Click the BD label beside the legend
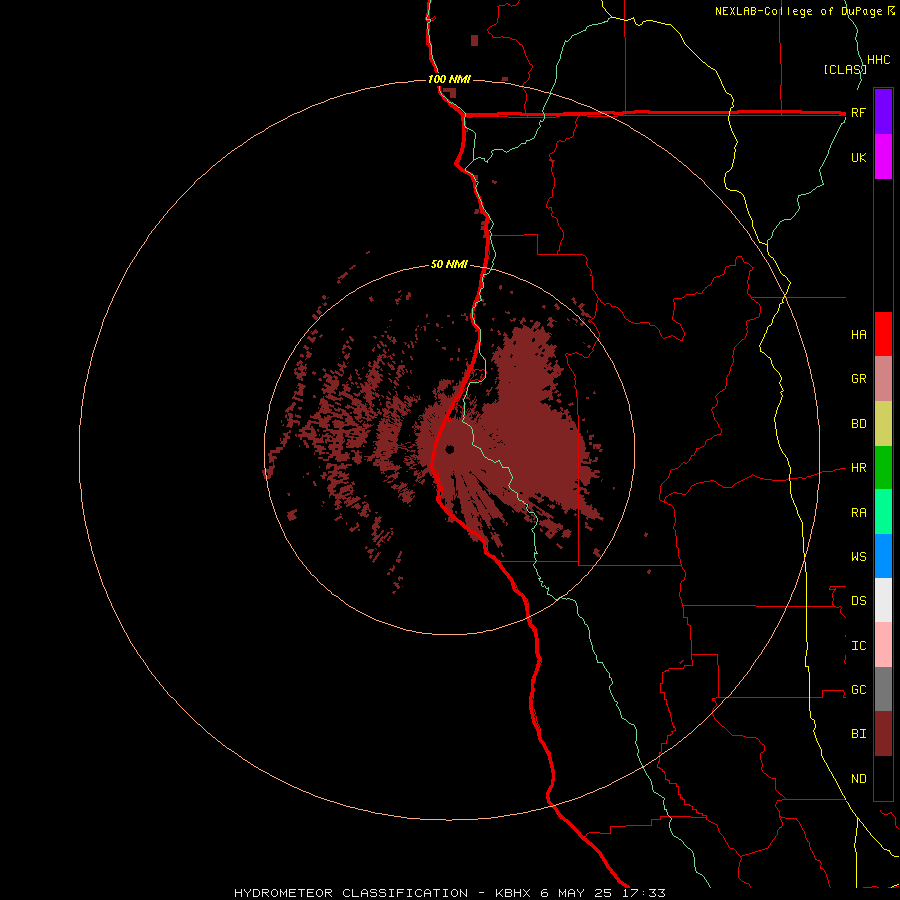900x900 pixels. click(x=858, y=424)
